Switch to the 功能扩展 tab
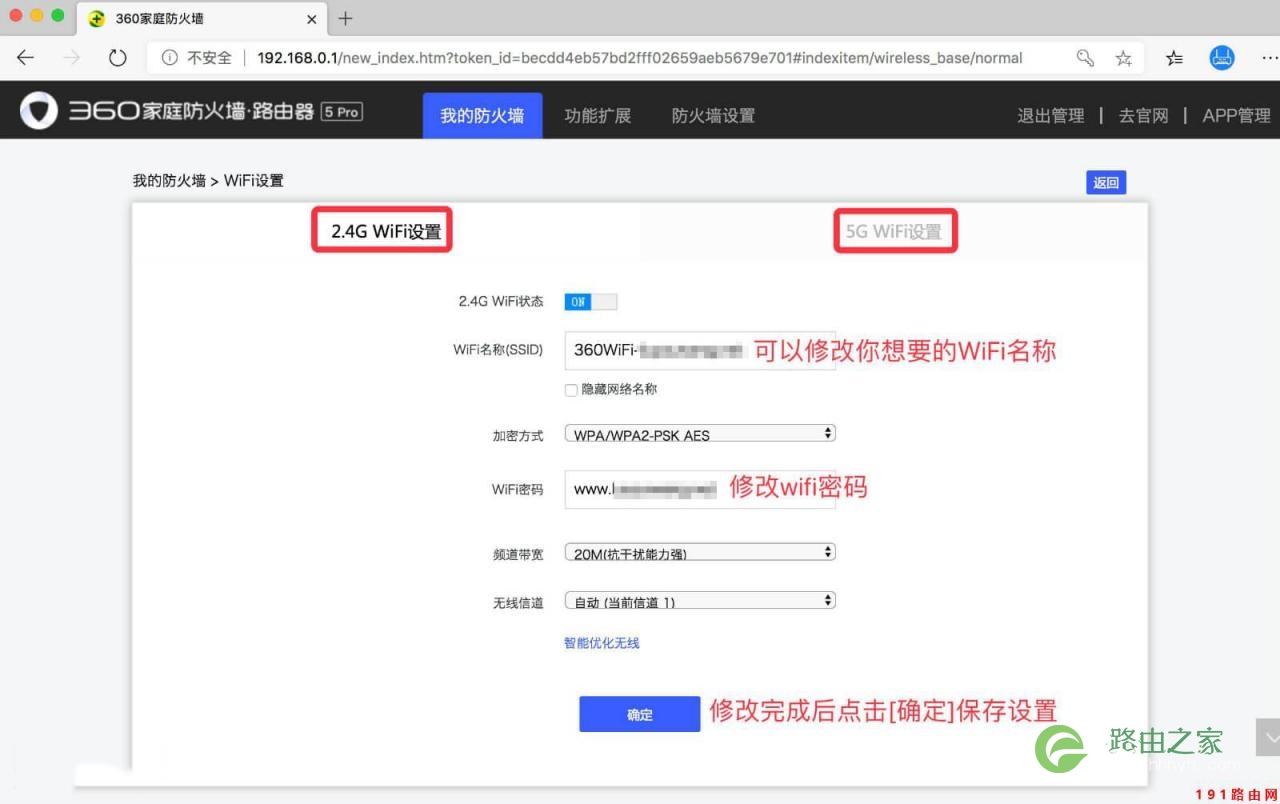This screenshot has width=1280, height=804. tap(597, 115)
